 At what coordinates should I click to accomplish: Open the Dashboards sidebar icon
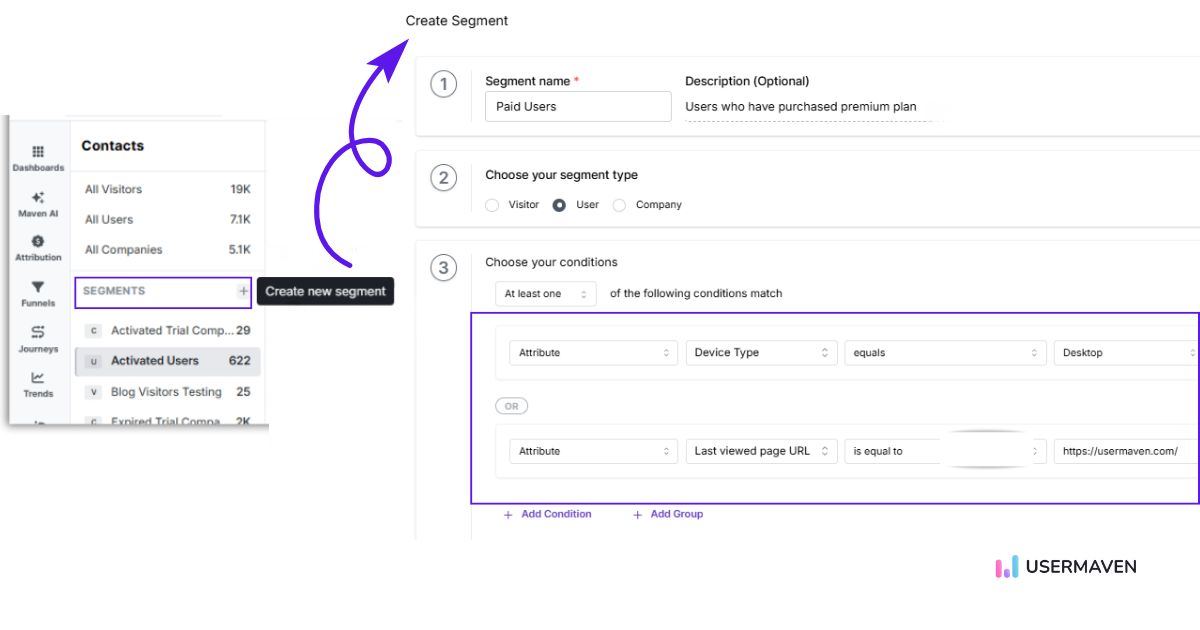(x=38, y=152)
